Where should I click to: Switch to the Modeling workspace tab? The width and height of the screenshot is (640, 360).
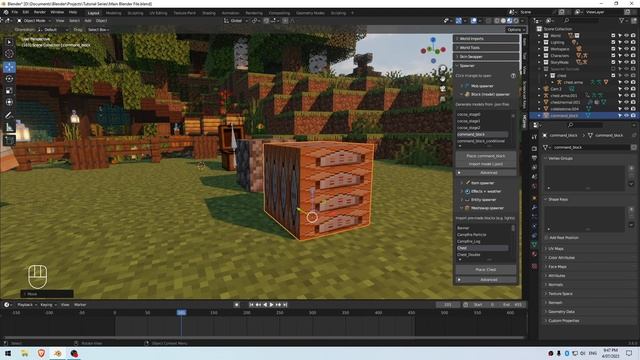click(113, 13)
